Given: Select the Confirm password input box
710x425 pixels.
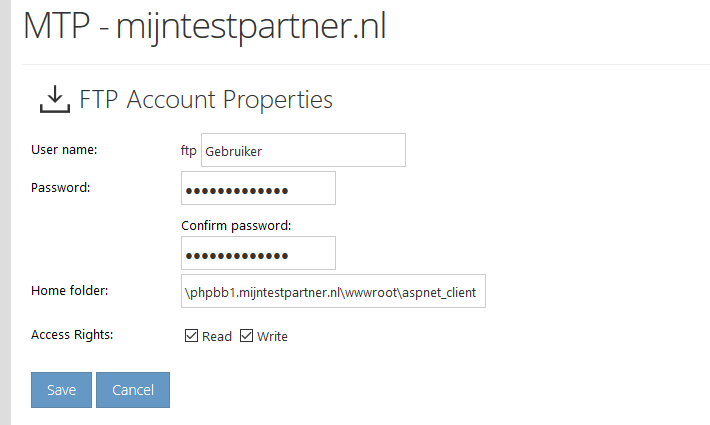Looking at the screenshot, I should tap(259, 253).
